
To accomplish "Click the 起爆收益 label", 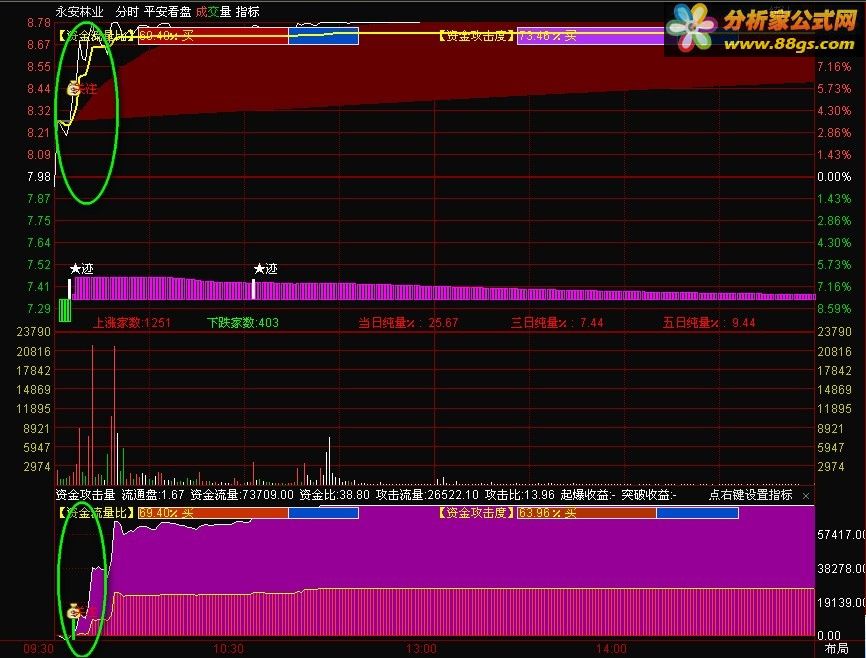I will pos(588,495).
